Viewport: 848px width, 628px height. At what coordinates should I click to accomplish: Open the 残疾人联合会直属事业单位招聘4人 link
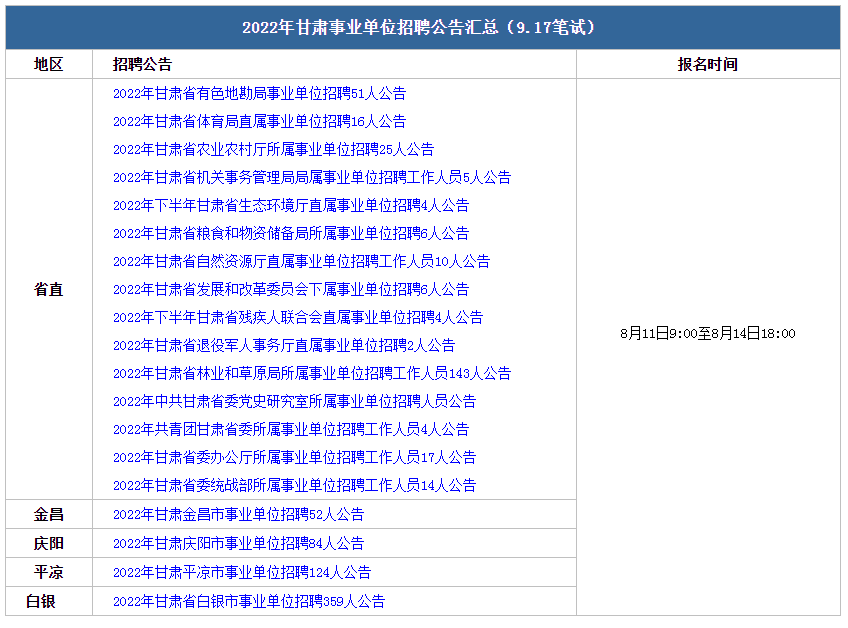[x=298, y=318]
